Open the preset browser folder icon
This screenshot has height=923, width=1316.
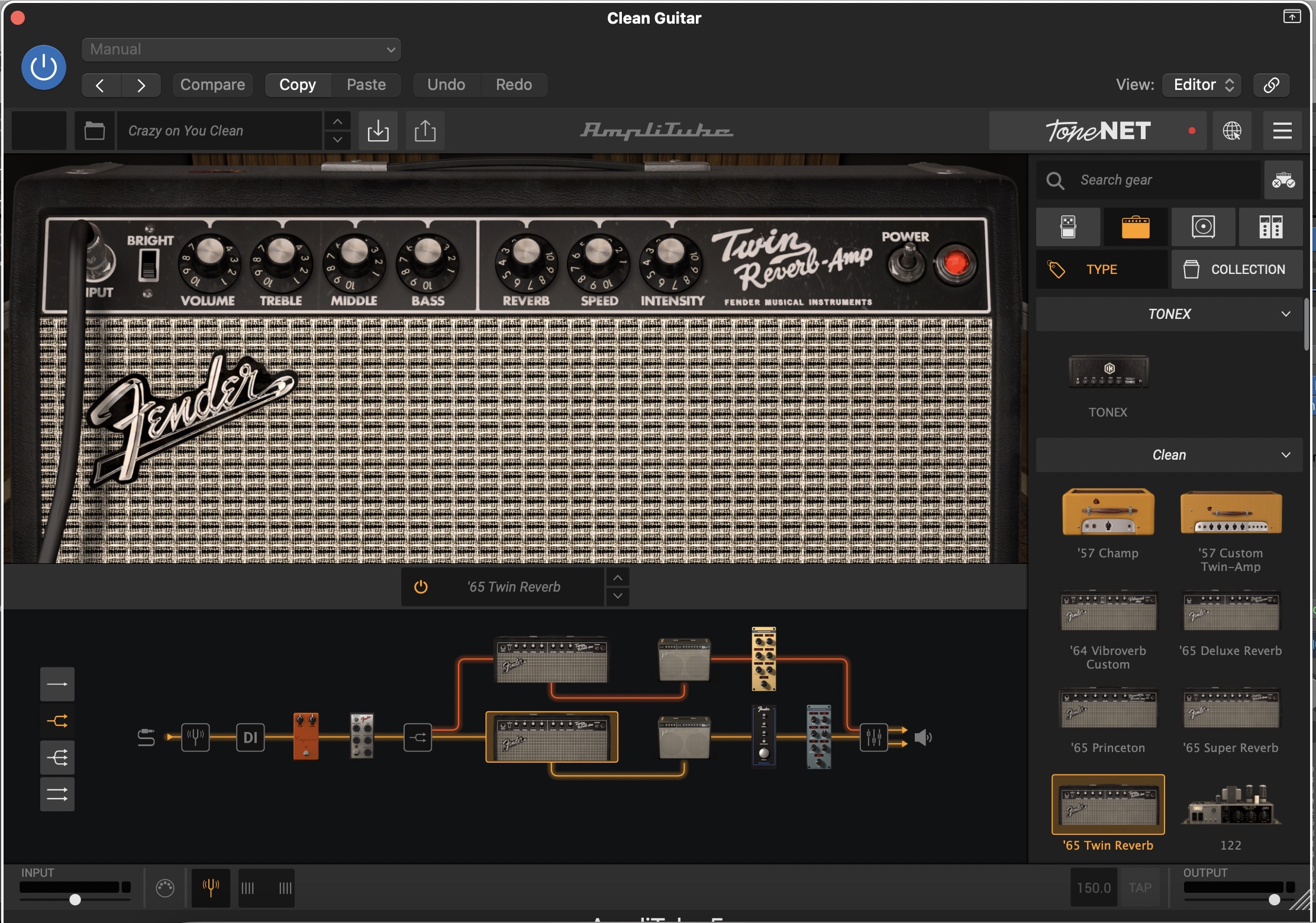95,130
